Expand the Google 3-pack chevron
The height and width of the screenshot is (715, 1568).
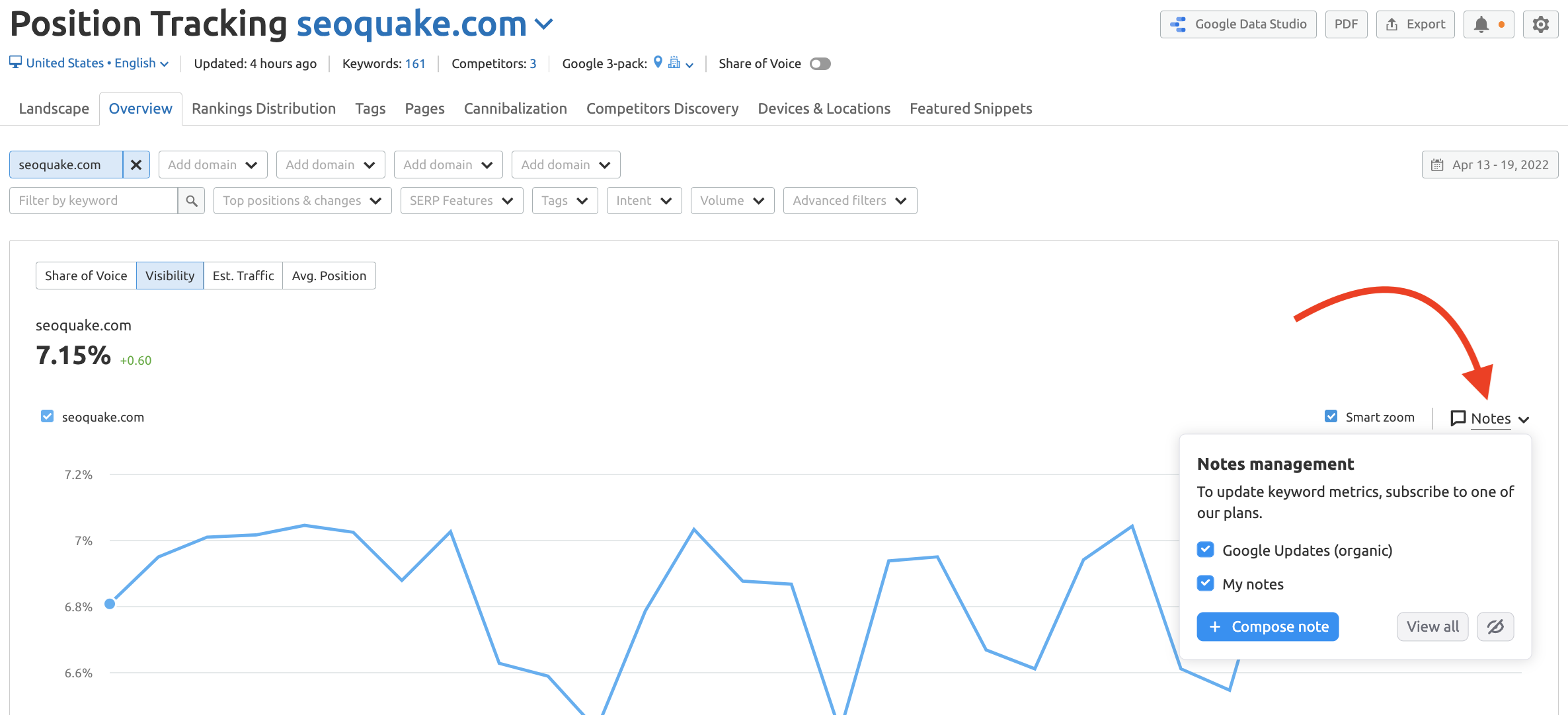pyautogui.click(x=689, y=65)
